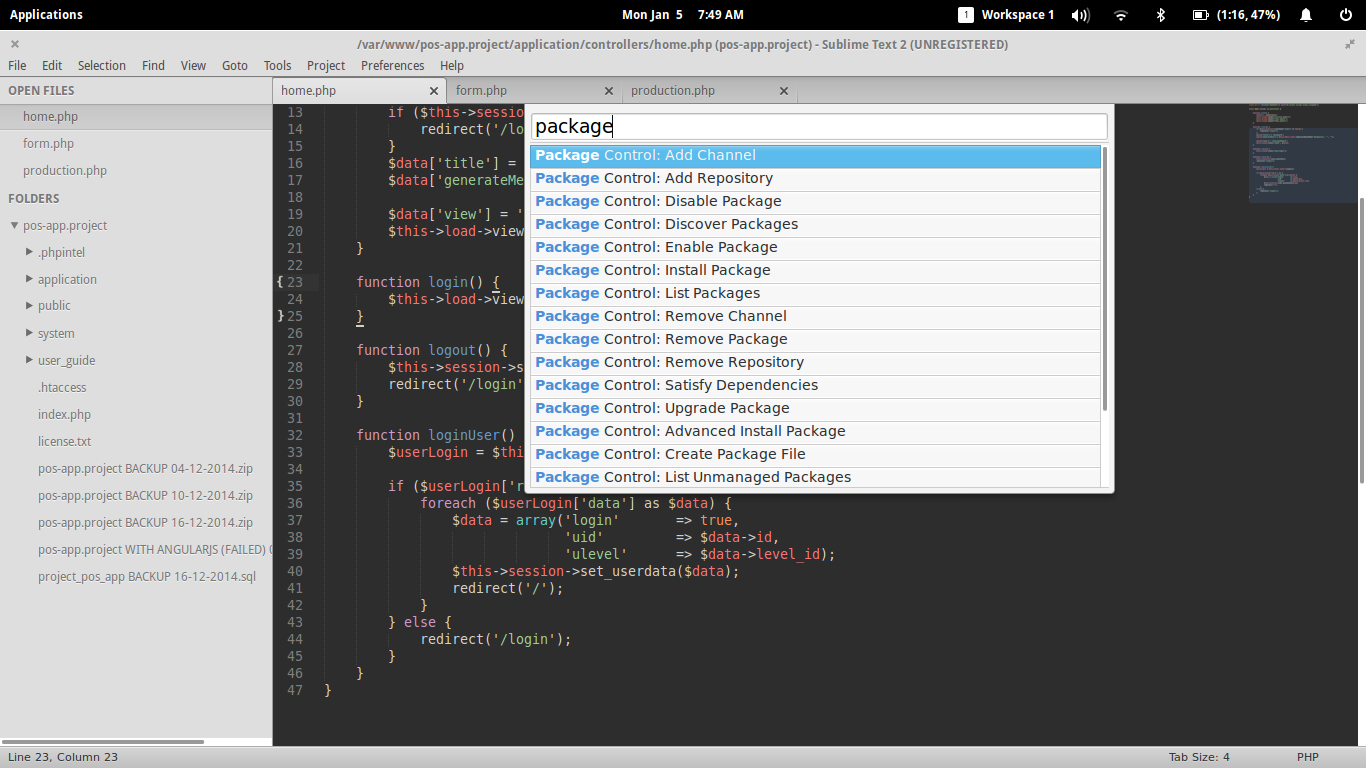Open the Wi-Fi network indicator
The image size is (1366, 768).
tap(1121, 15)
